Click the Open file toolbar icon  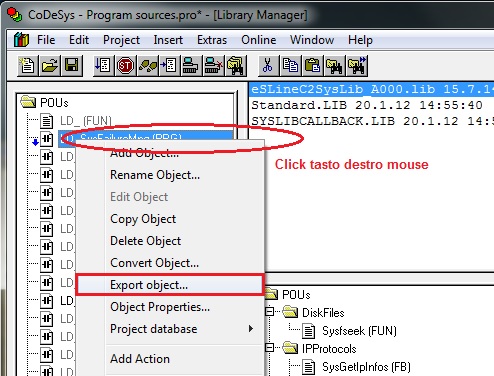pos(50,65)
